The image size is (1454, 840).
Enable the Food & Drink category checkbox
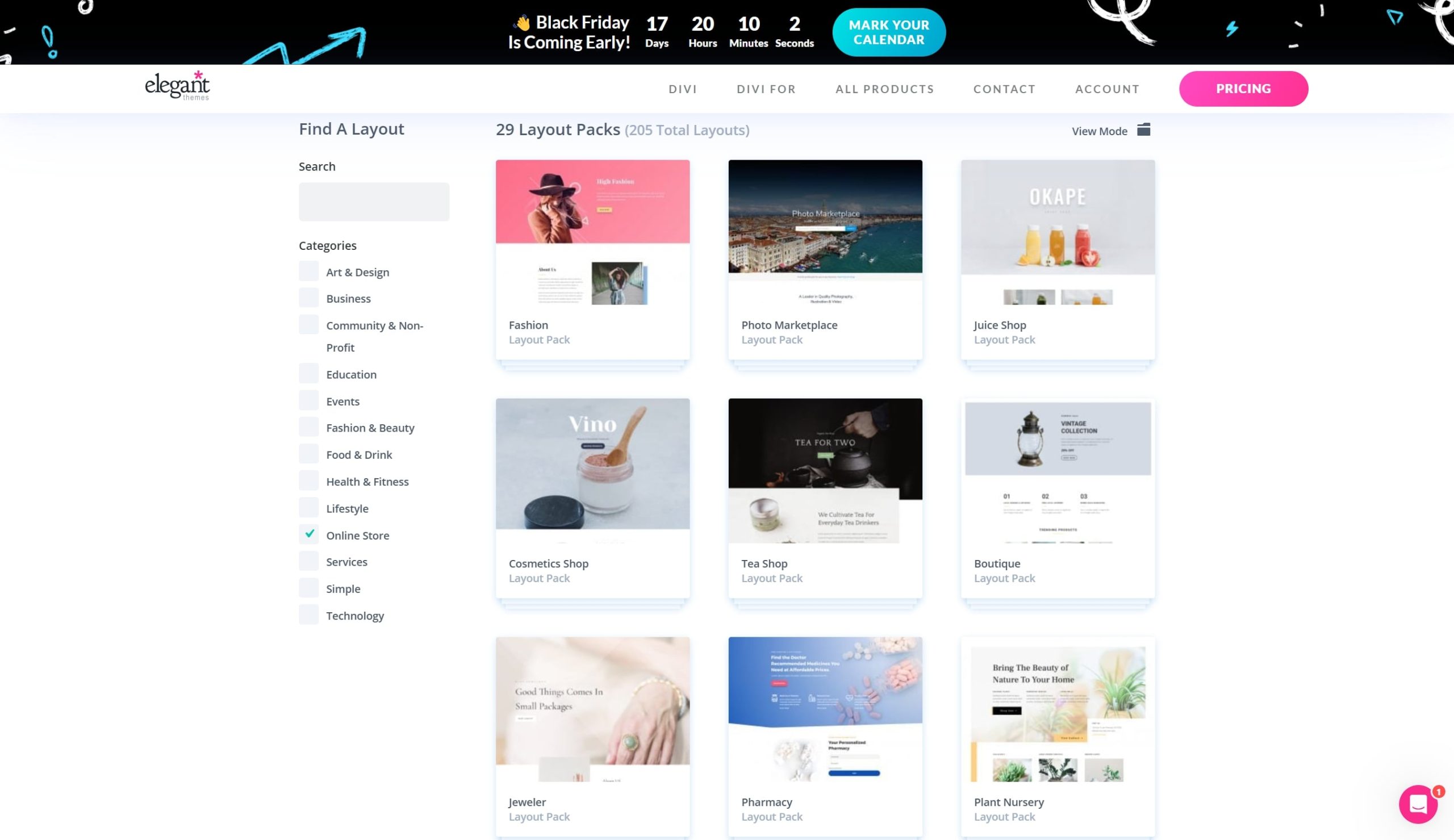point(308,454)
